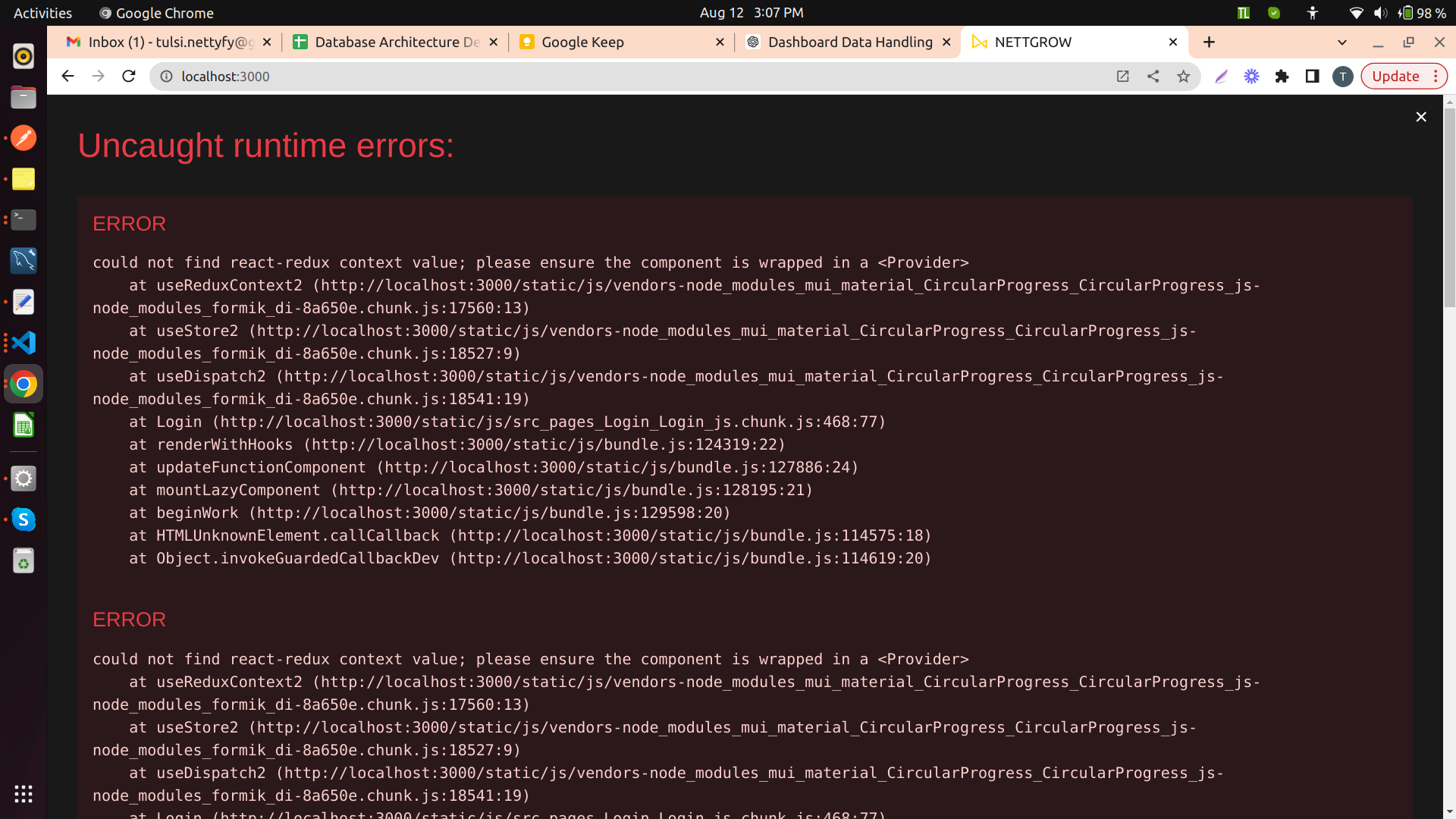Open a new browser tab
The height and width of the screenshot is (819, 1456).
(x=1209, y=42)
